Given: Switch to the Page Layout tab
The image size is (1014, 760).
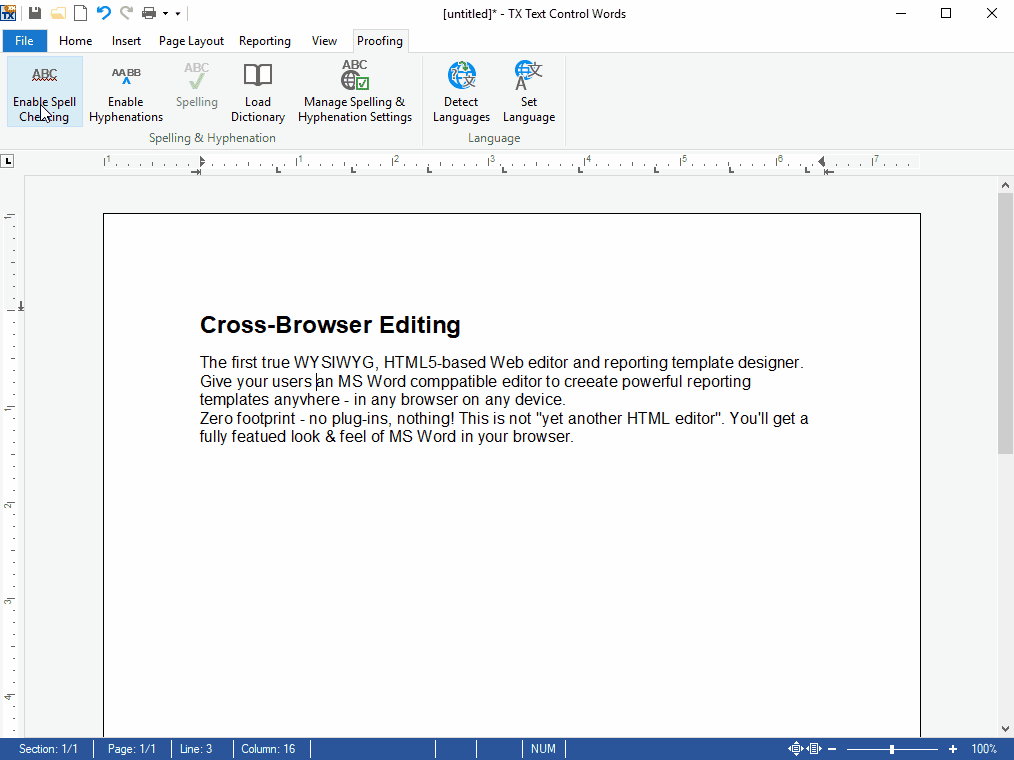Looking at the screenshot, I should [191, 41].
